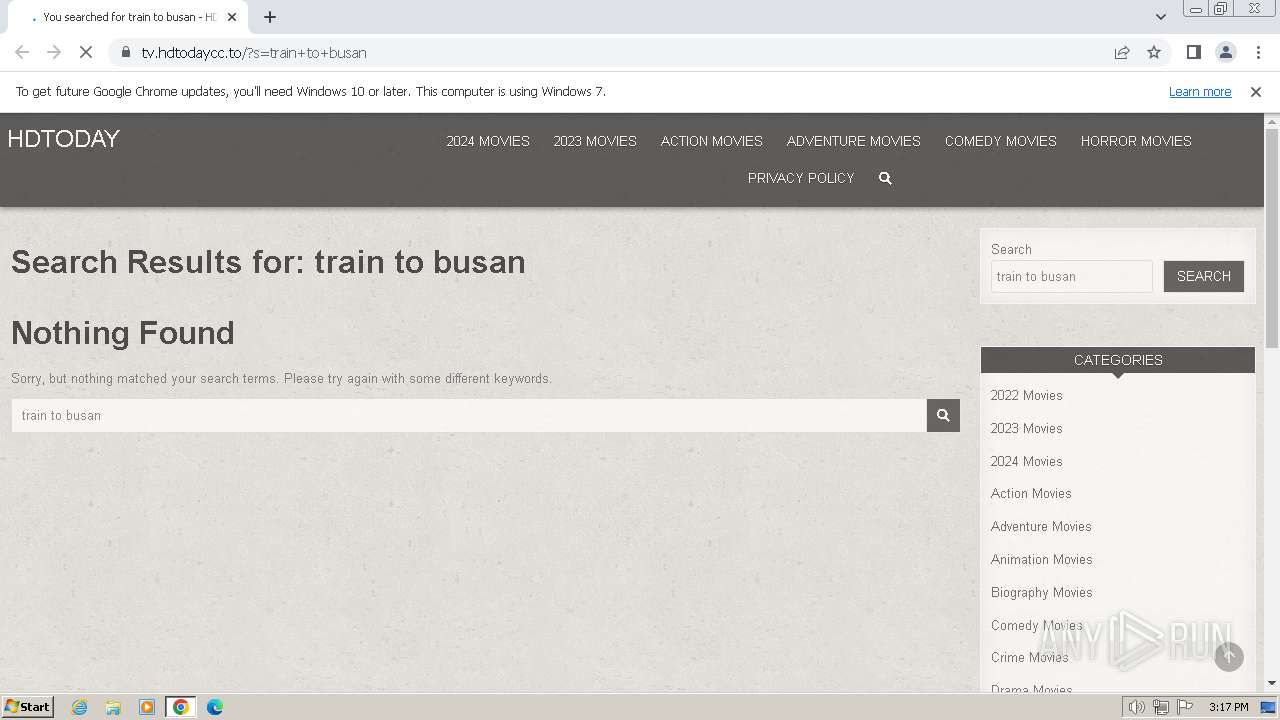
Task: Open the Biography Movies category
Action: point(1042,592)
